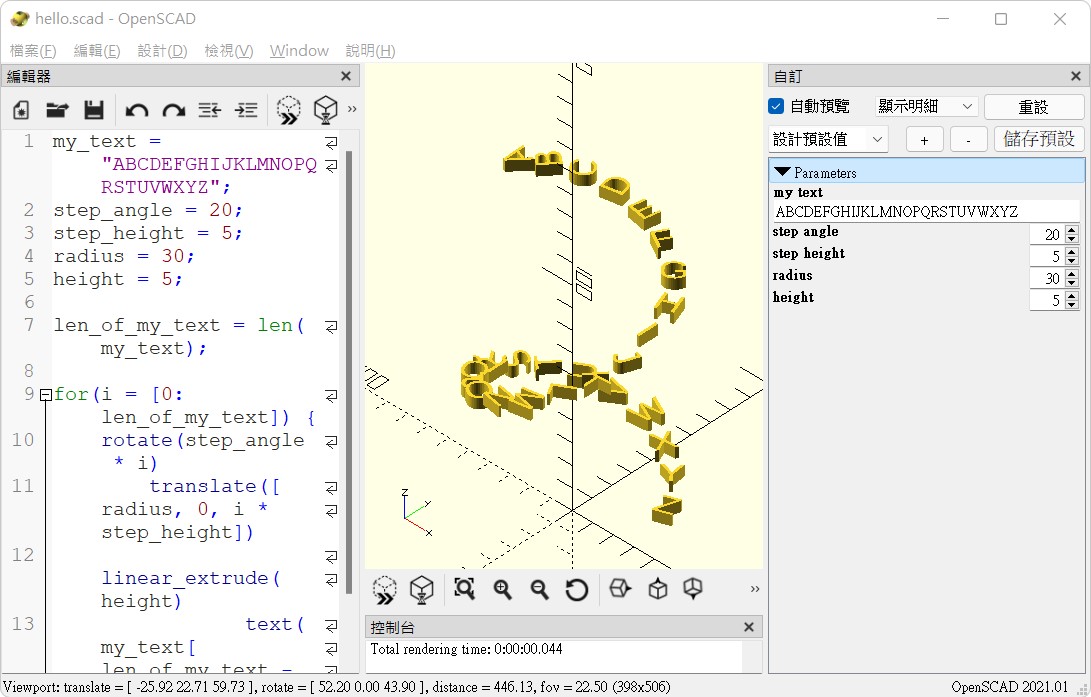
Task: Click the 儲存預設 save preset button
Action: tap(1039, 140)
